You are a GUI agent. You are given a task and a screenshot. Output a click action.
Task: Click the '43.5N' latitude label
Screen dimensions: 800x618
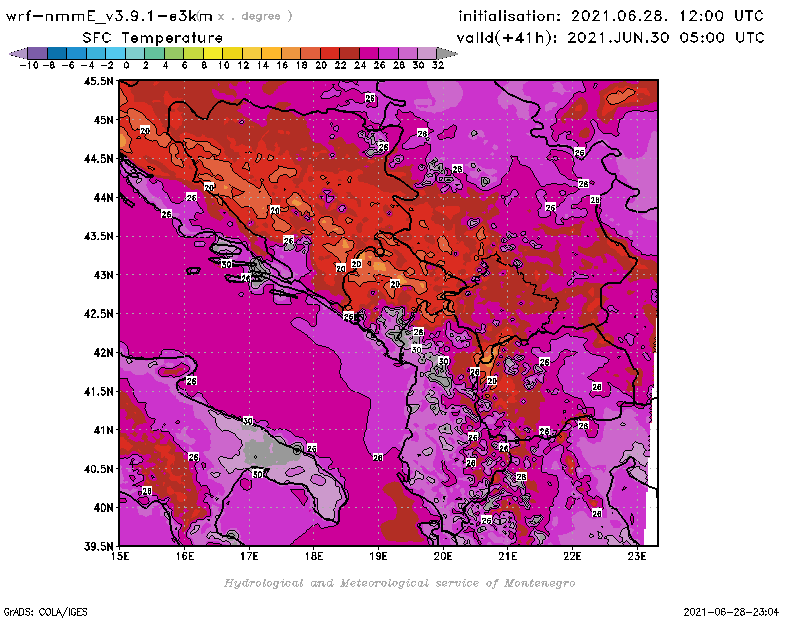98,236
